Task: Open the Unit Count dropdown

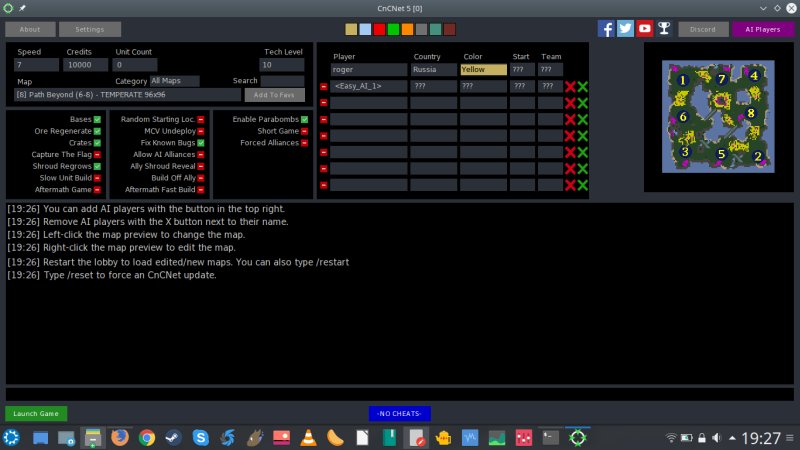Action: click(135, 65)
